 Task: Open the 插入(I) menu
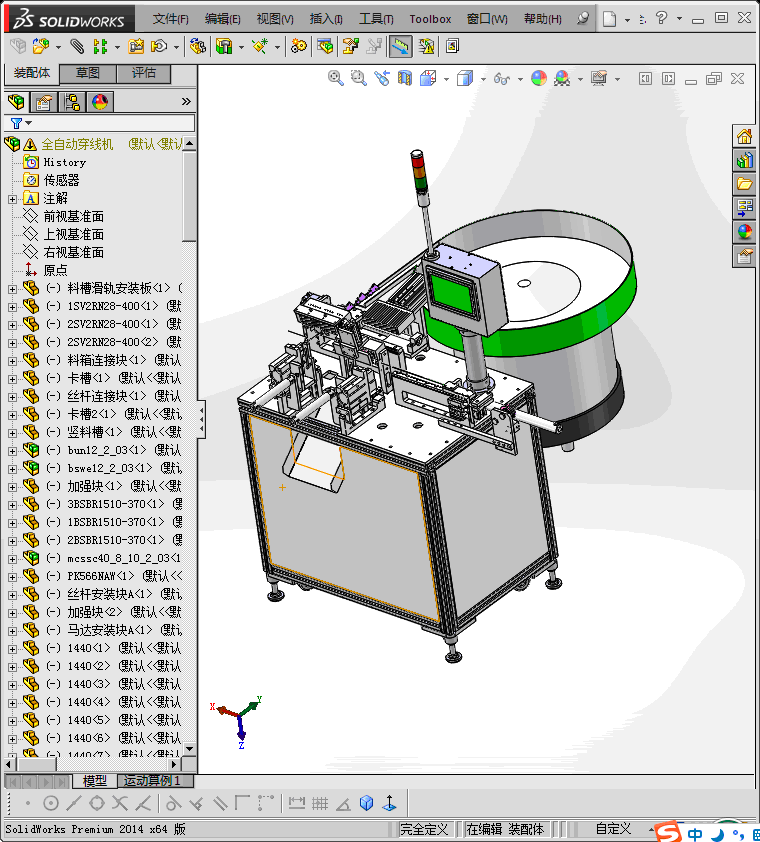point(326,19)
